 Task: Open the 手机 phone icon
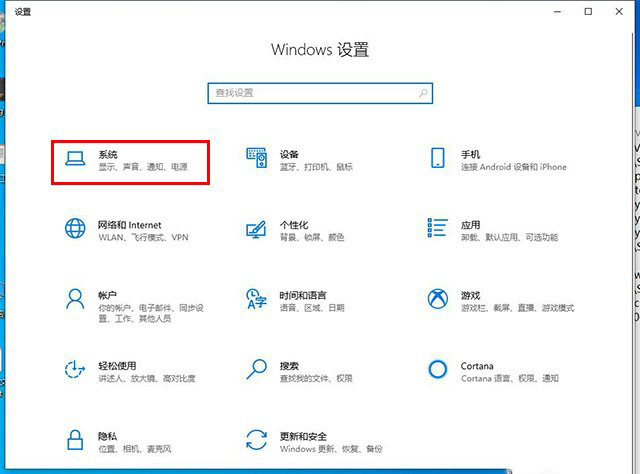point(438,158)
